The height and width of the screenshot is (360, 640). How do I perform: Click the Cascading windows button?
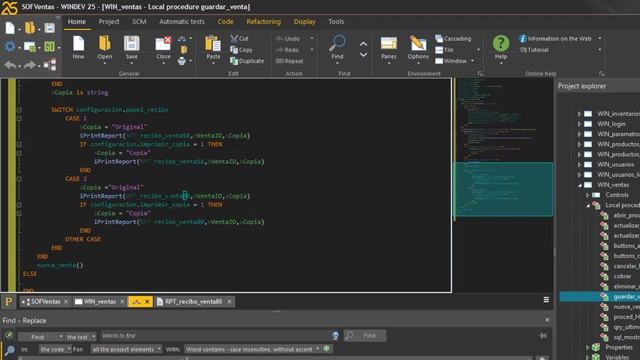(453, 38)
